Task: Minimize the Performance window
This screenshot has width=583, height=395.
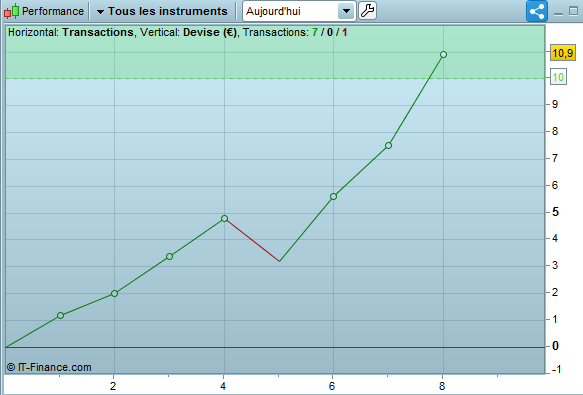Action: (x=558, y=13)
